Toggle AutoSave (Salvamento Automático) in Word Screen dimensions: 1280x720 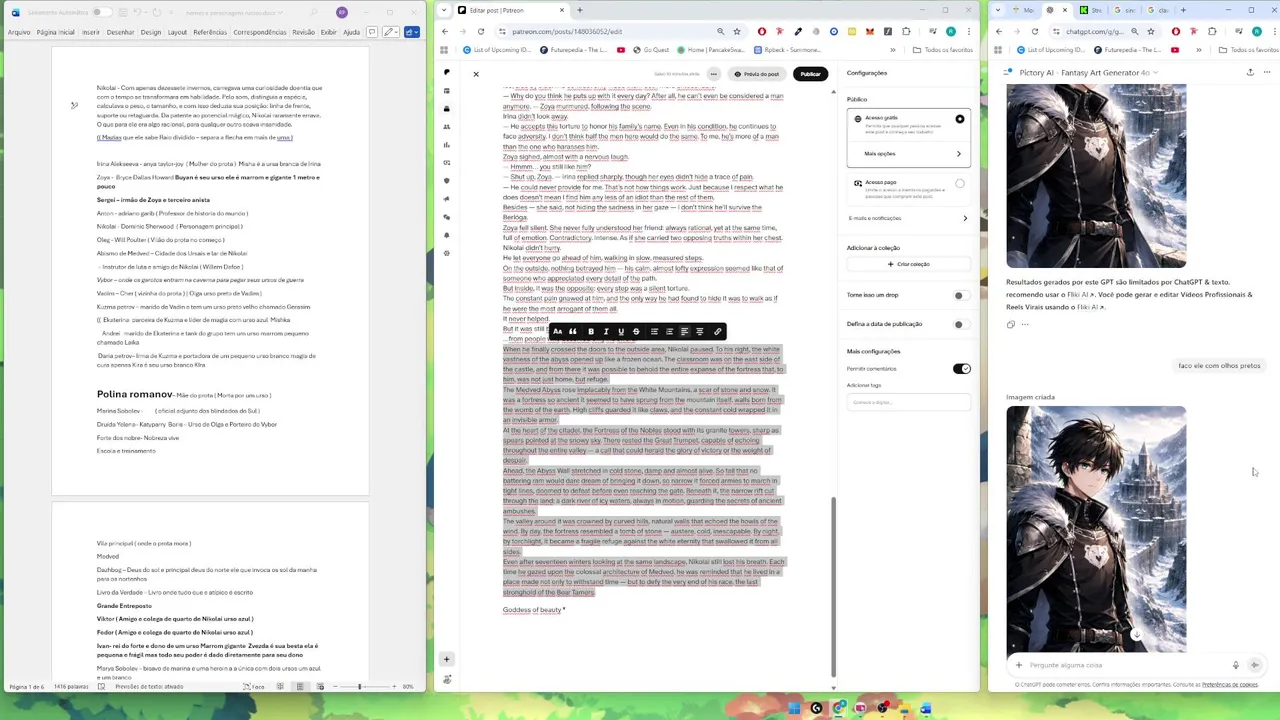pos(100,12)
